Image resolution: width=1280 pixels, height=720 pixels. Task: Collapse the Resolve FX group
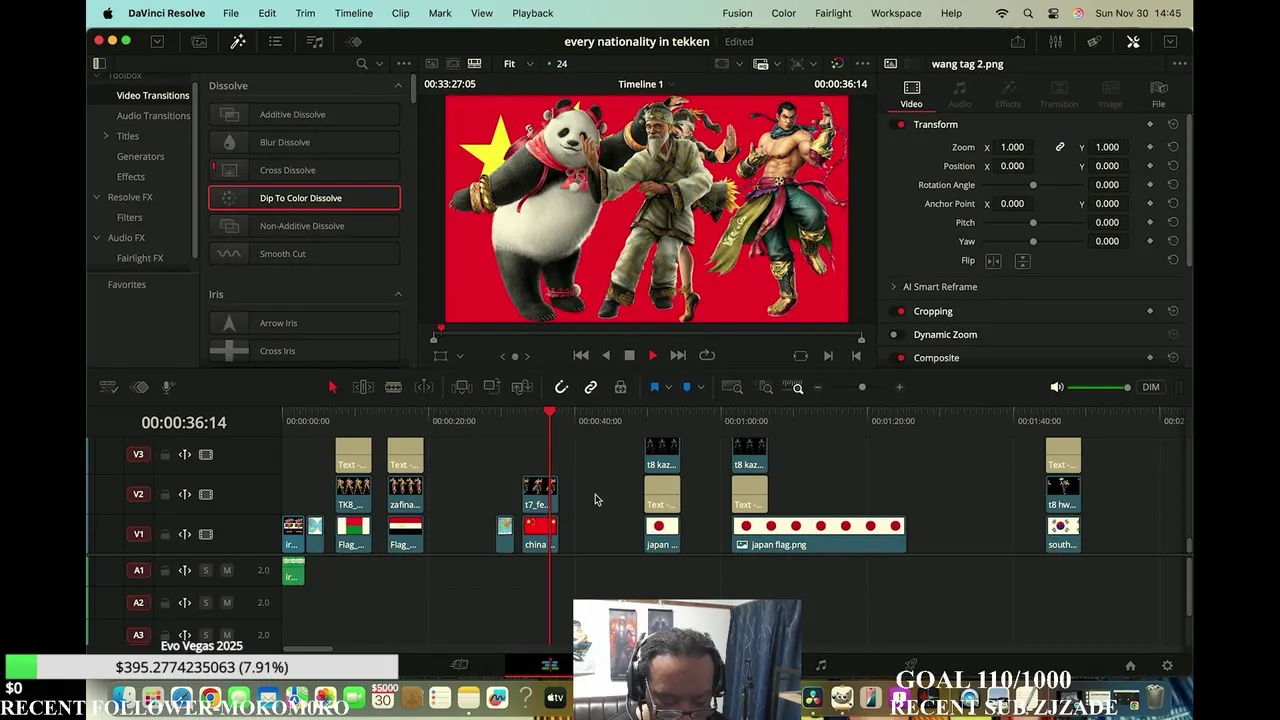point(97,197)
